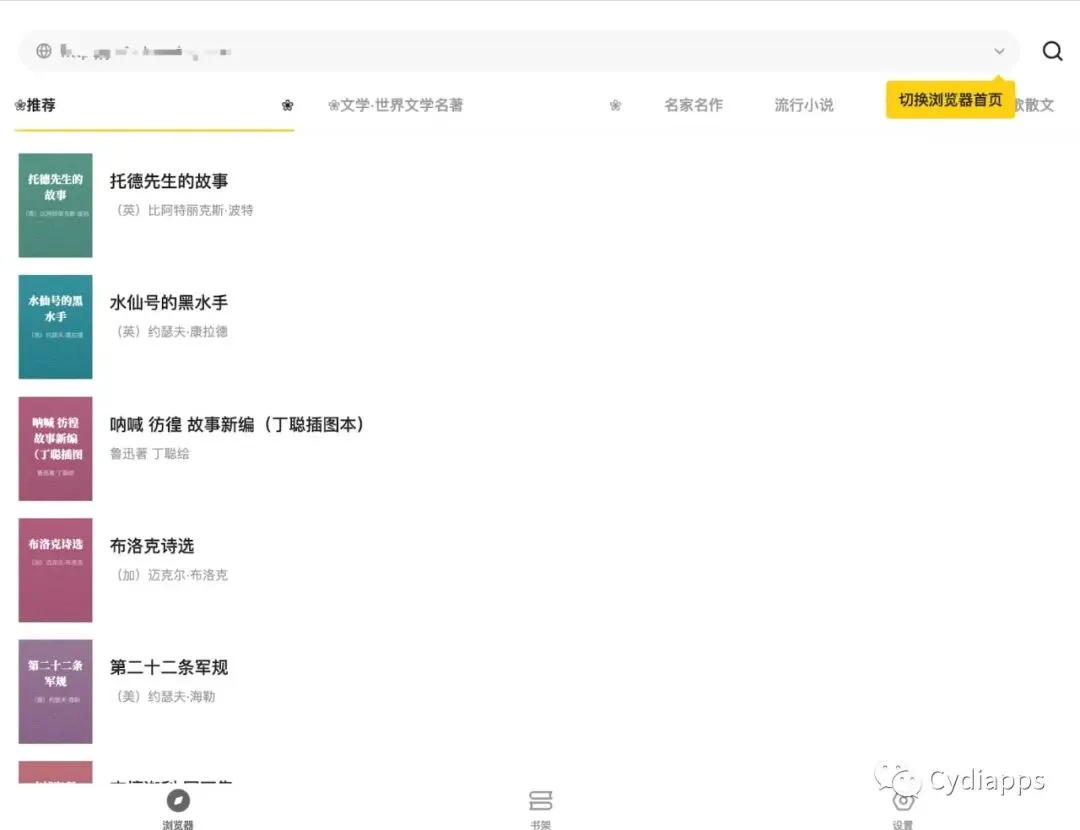The image size is (1080, 830).
Task: Open cover thumbnail of 呐喊 彷徨 故事新编
Action: pos(55,448)
